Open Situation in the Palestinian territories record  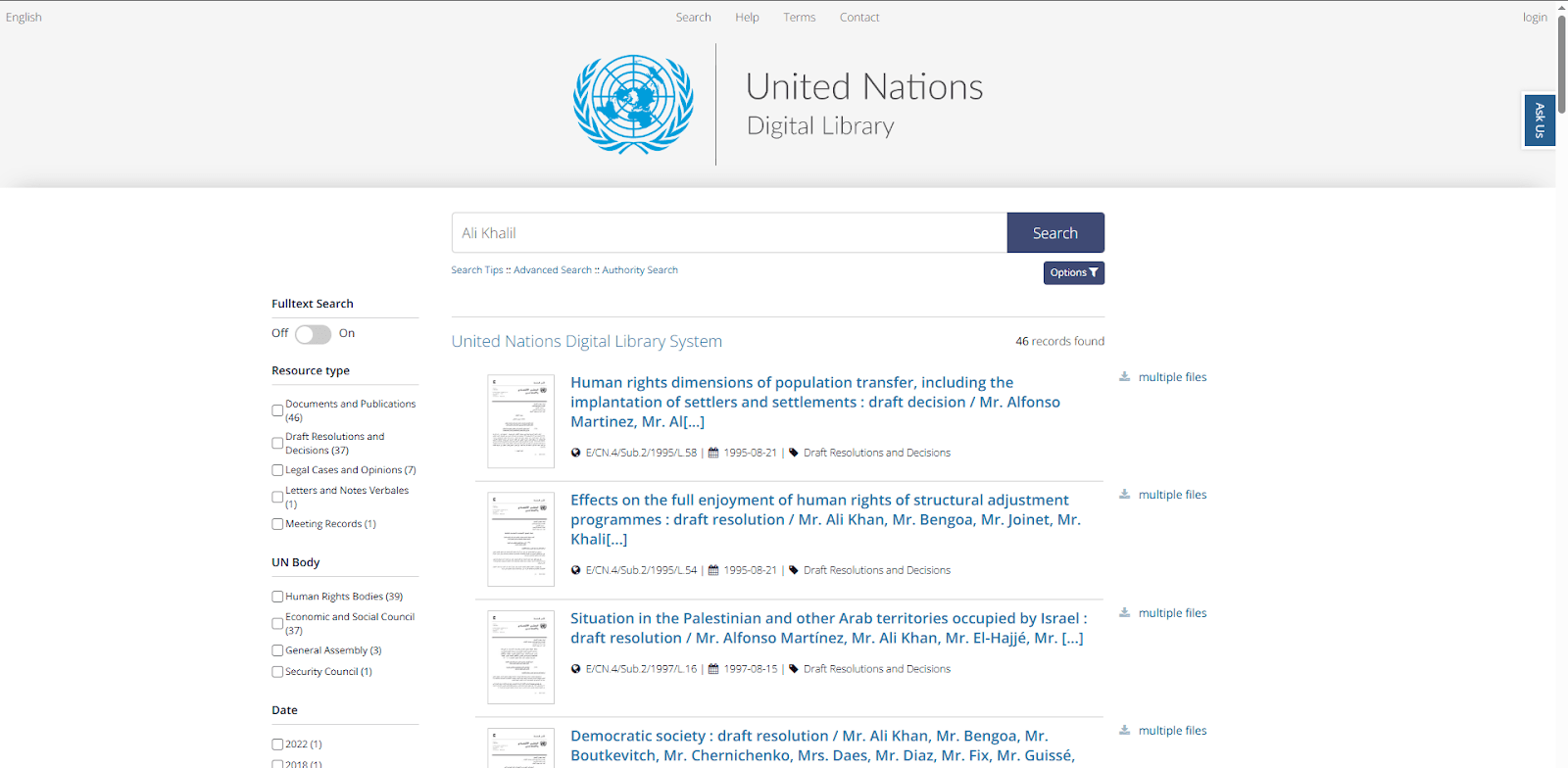point(828,628)
